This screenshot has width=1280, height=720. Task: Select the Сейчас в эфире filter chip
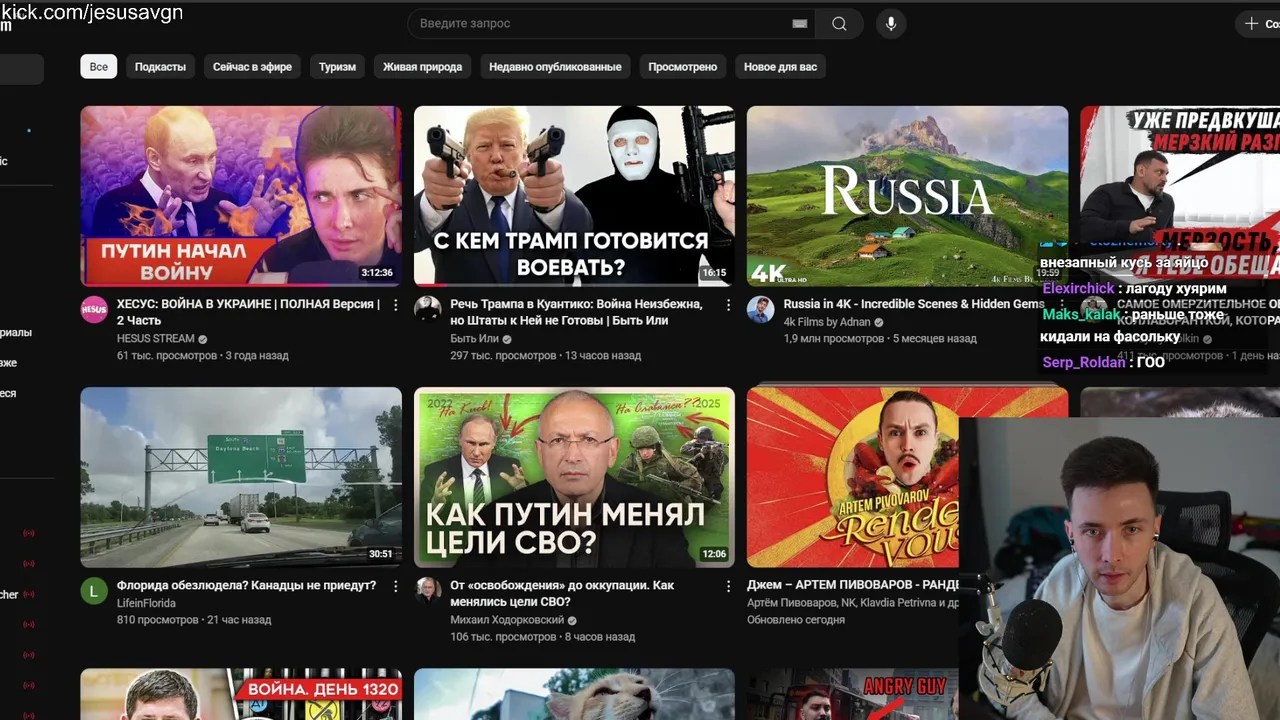click(252, 67)
